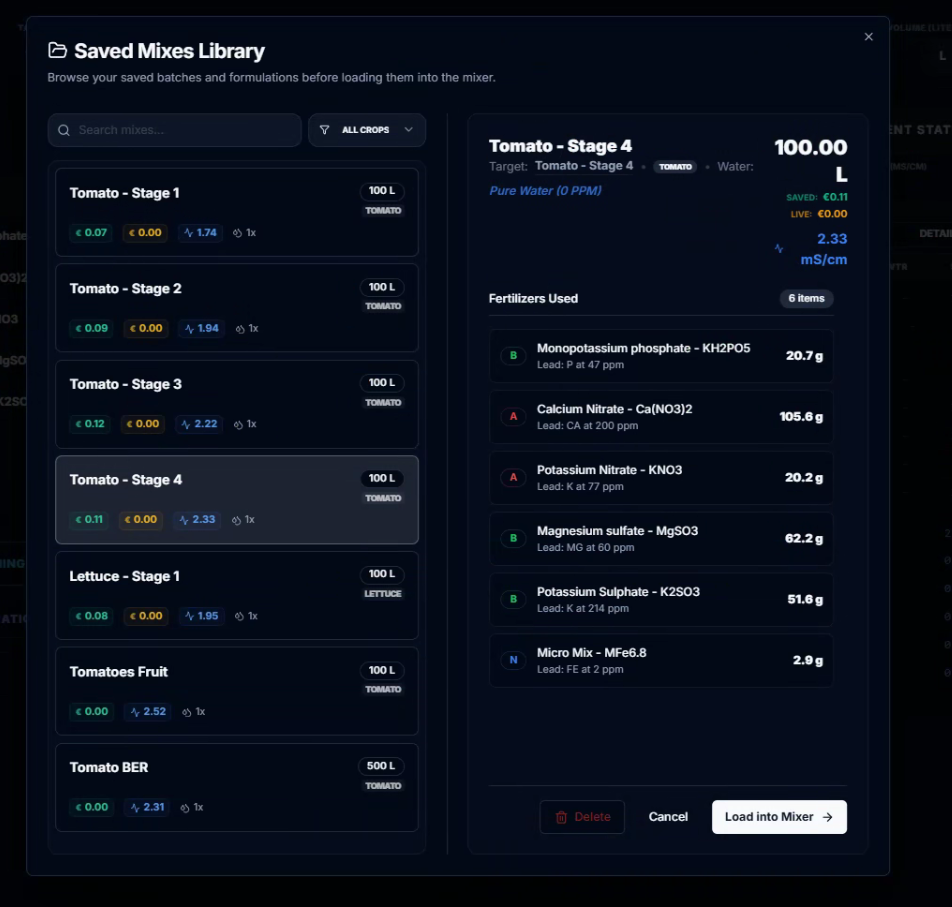Viewport: 952px width, 907px height.
Task: Click the A tank icon for Calcium Nitrate
Action: pos(513,416)
